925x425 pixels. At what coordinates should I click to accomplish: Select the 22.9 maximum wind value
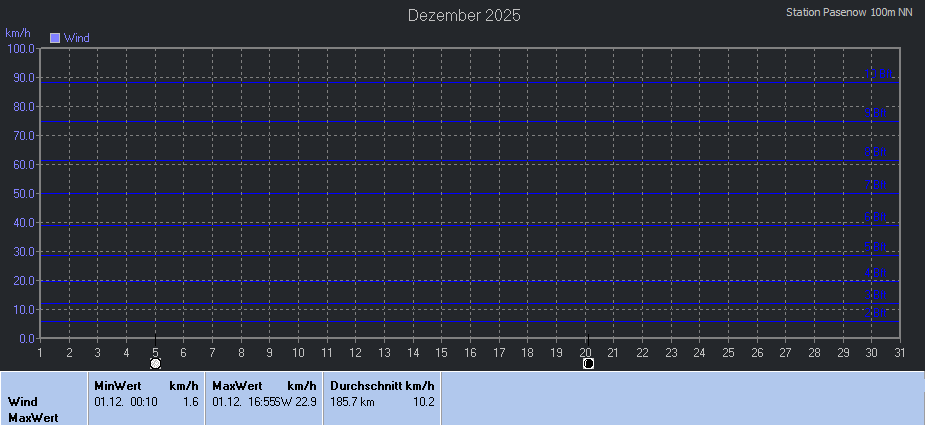click(x=305, y=401)
